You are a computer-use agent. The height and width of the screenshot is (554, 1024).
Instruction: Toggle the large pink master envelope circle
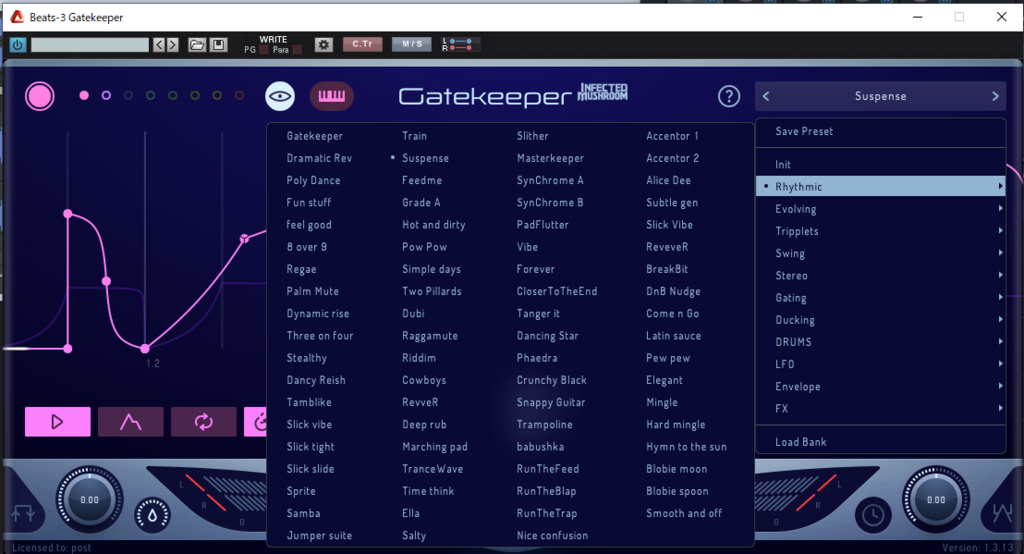click(39, 96)
